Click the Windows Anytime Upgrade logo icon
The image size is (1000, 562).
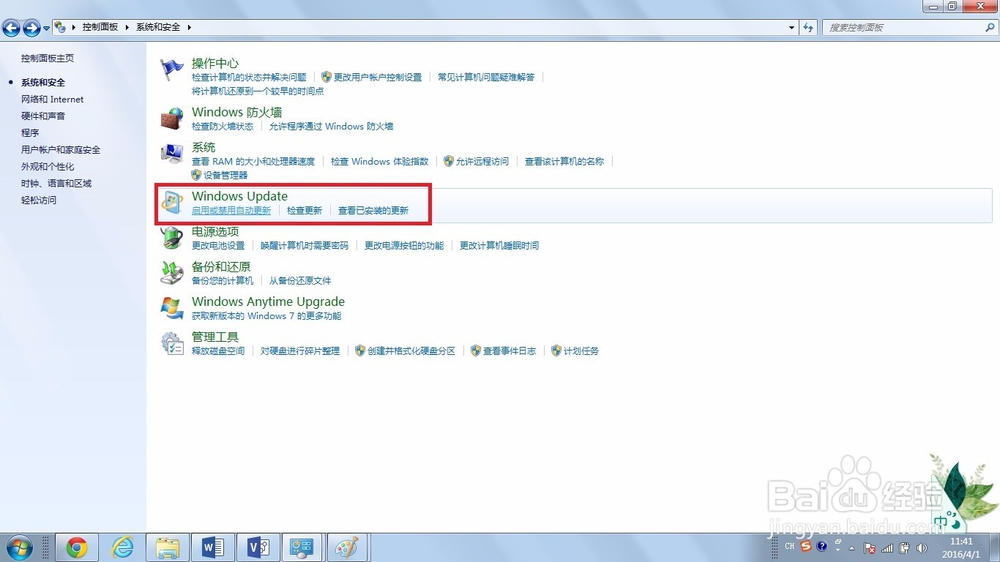click(172, 307)
